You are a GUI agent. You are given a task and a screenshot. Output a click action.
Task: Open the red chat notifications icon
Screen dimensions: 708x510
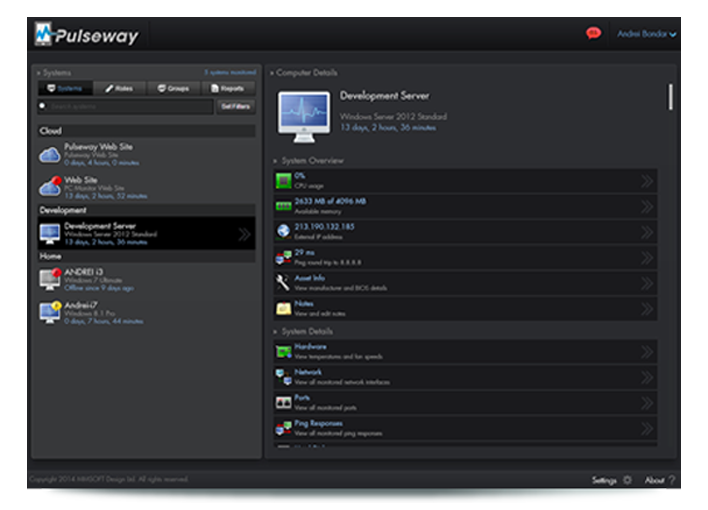[x=593, y=33]
